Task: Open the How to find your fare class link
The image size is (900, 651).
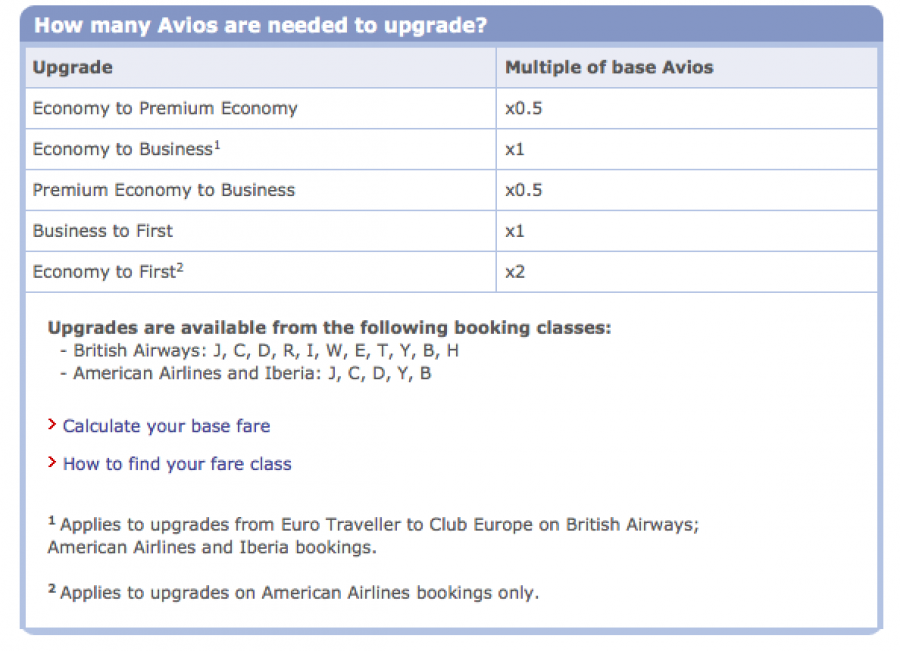Action: [177, 464]
